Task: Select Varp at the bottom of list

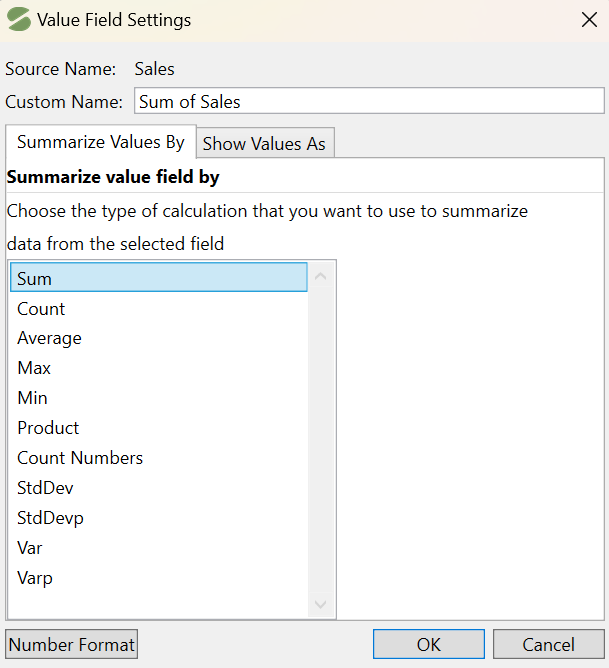Action: tap(35, 578)
